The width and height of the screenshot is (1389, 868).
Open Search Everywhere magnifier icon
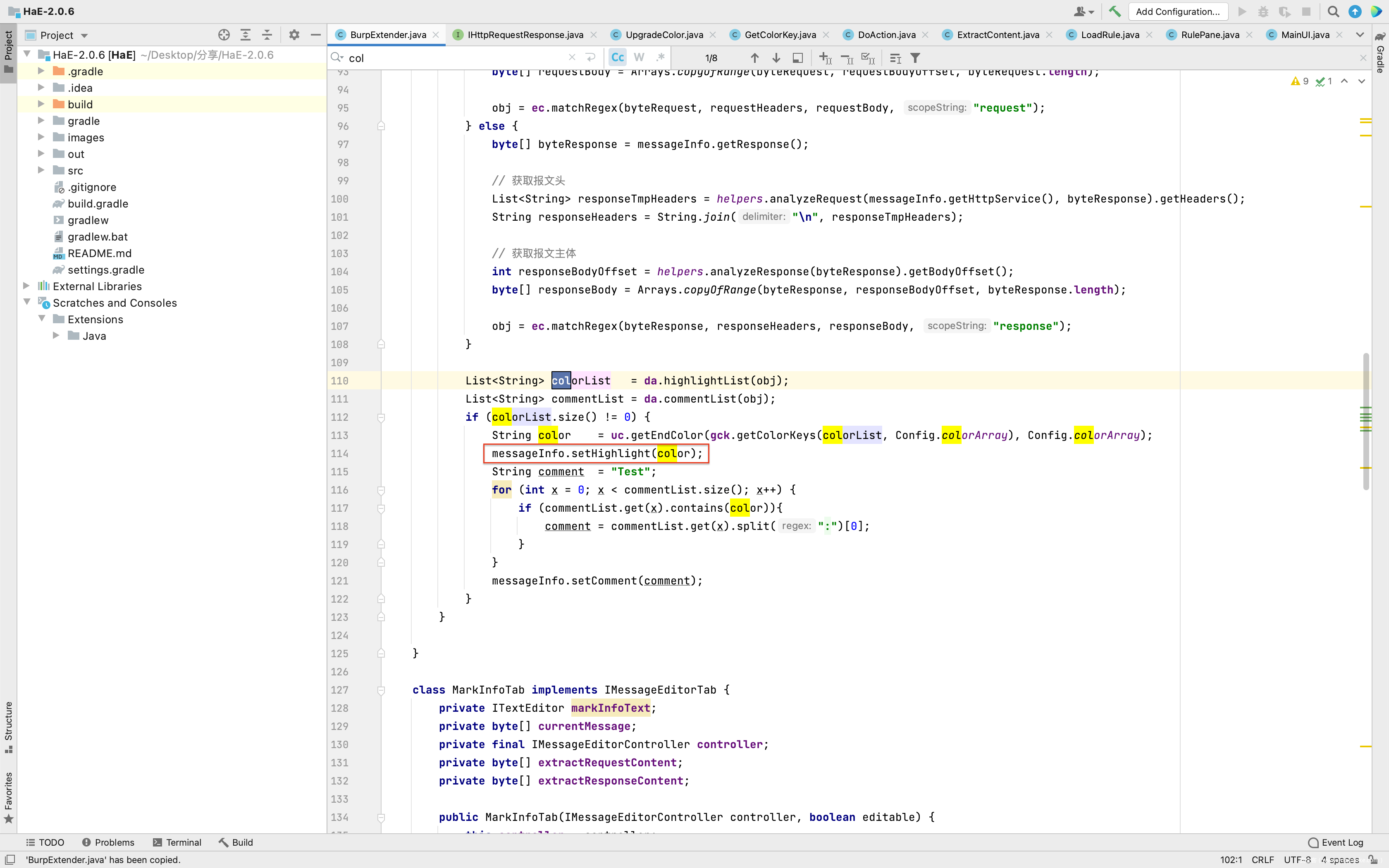click(1333, 12)
